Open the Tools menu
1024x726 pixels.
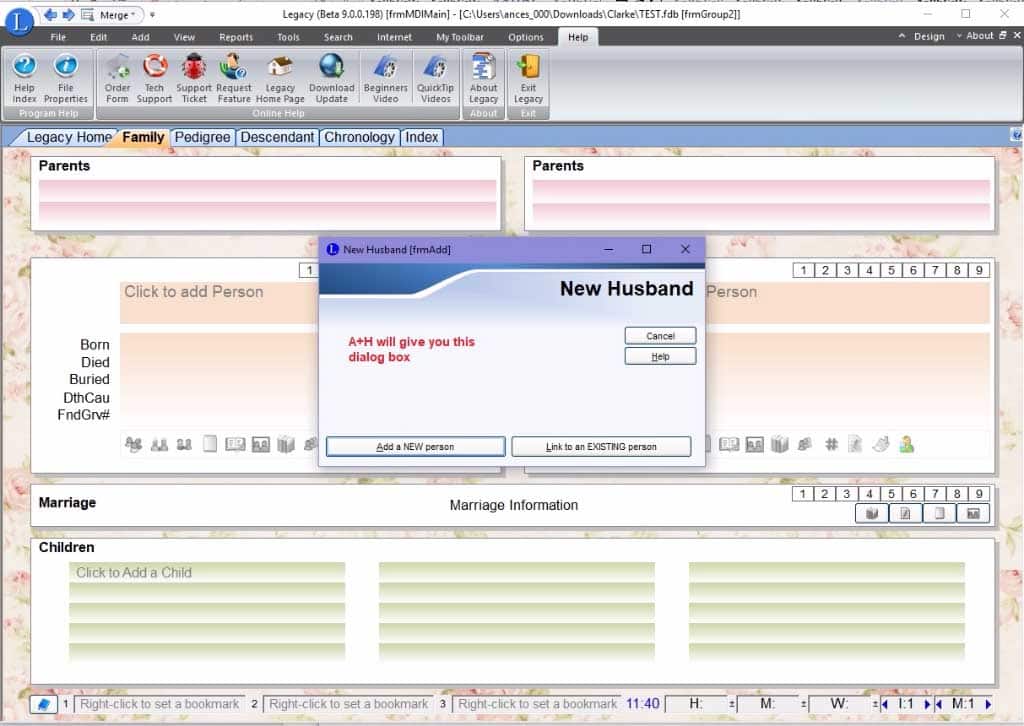coord(288,37)
